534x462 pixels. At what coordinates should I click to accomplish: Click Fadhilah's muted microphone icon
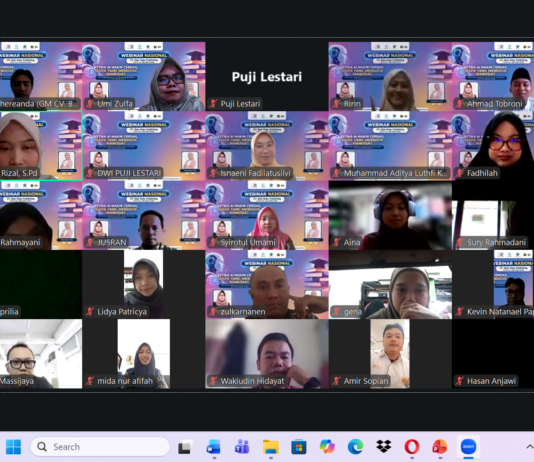(460, 173)
